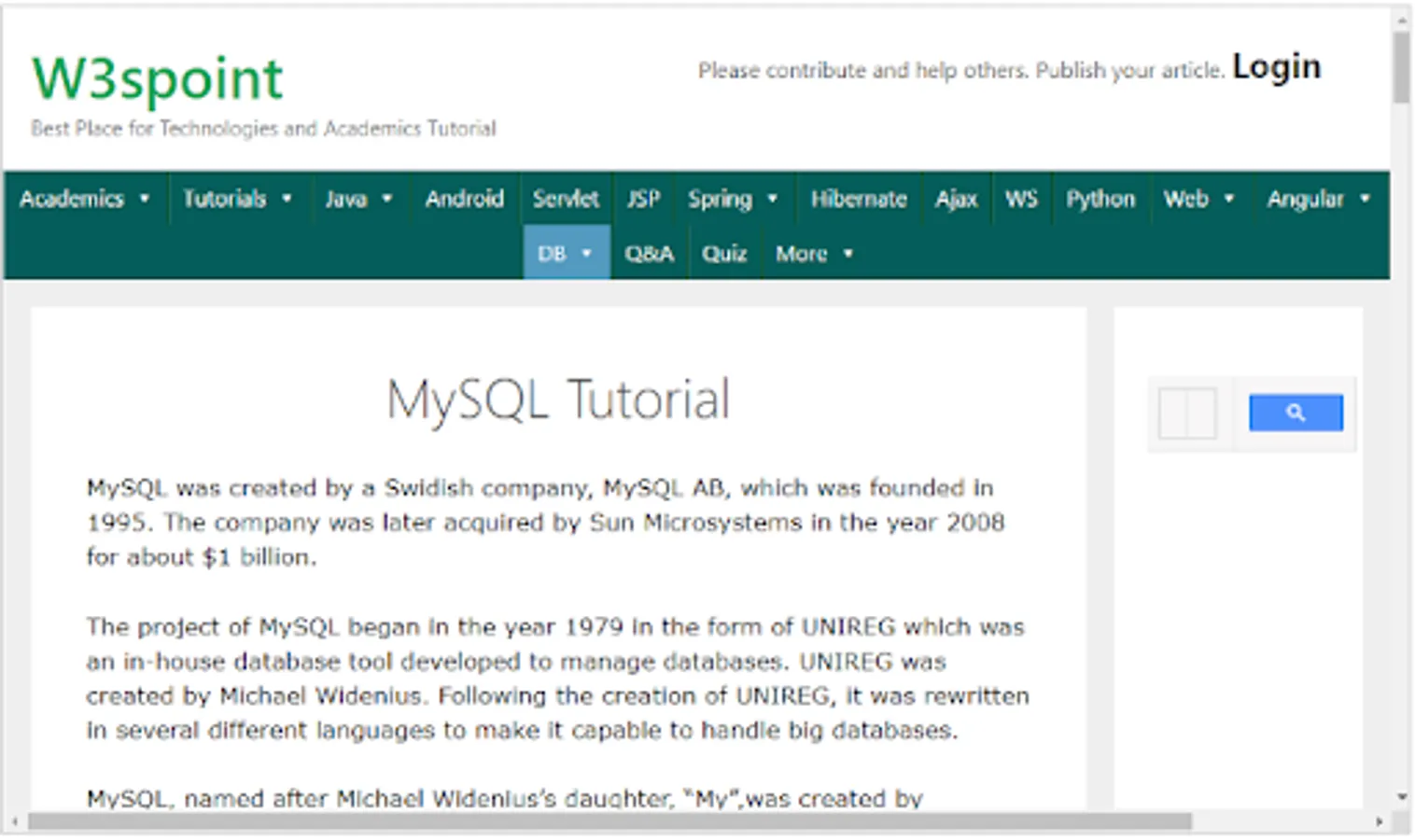Open the Login link
Screen dimensions: 1415x840
coord(1276,67)
